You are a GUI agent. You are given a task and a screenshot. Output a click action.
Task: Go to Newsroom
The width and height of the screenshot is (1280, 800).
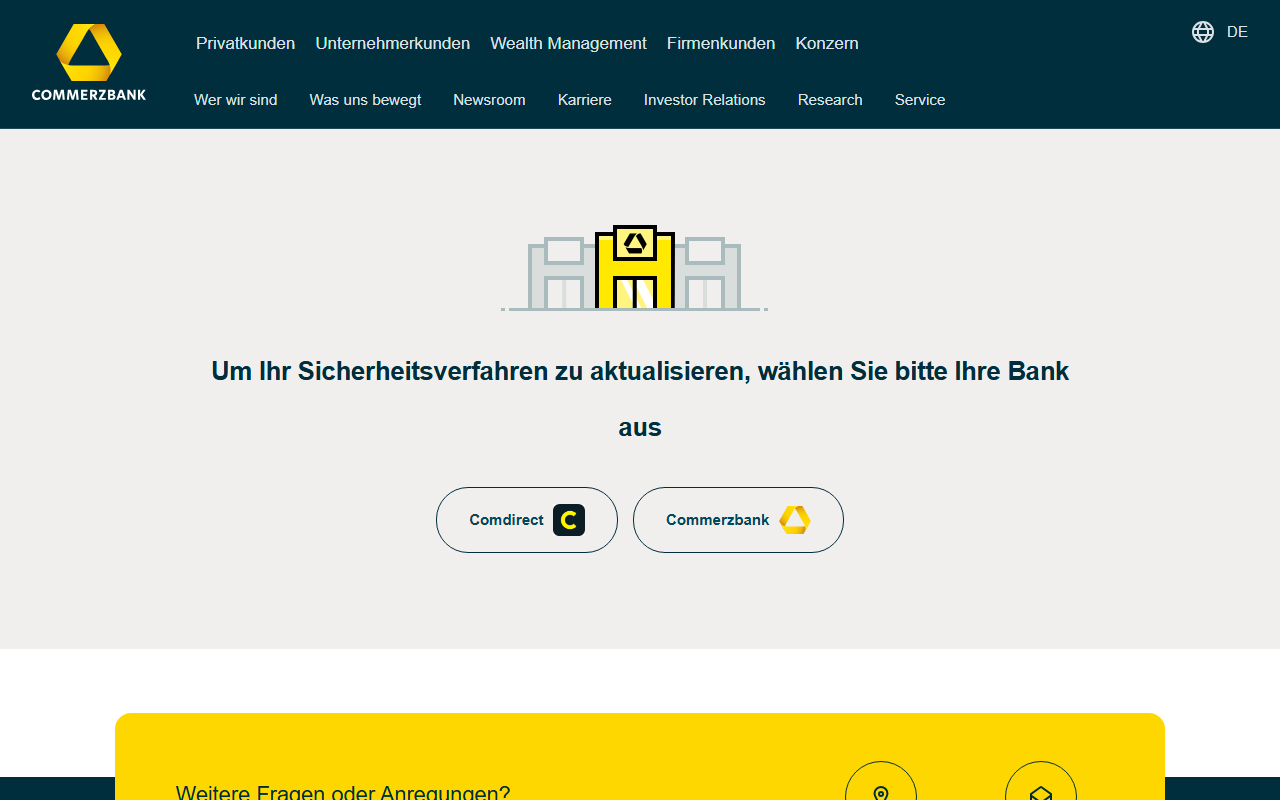coord(489,100)
